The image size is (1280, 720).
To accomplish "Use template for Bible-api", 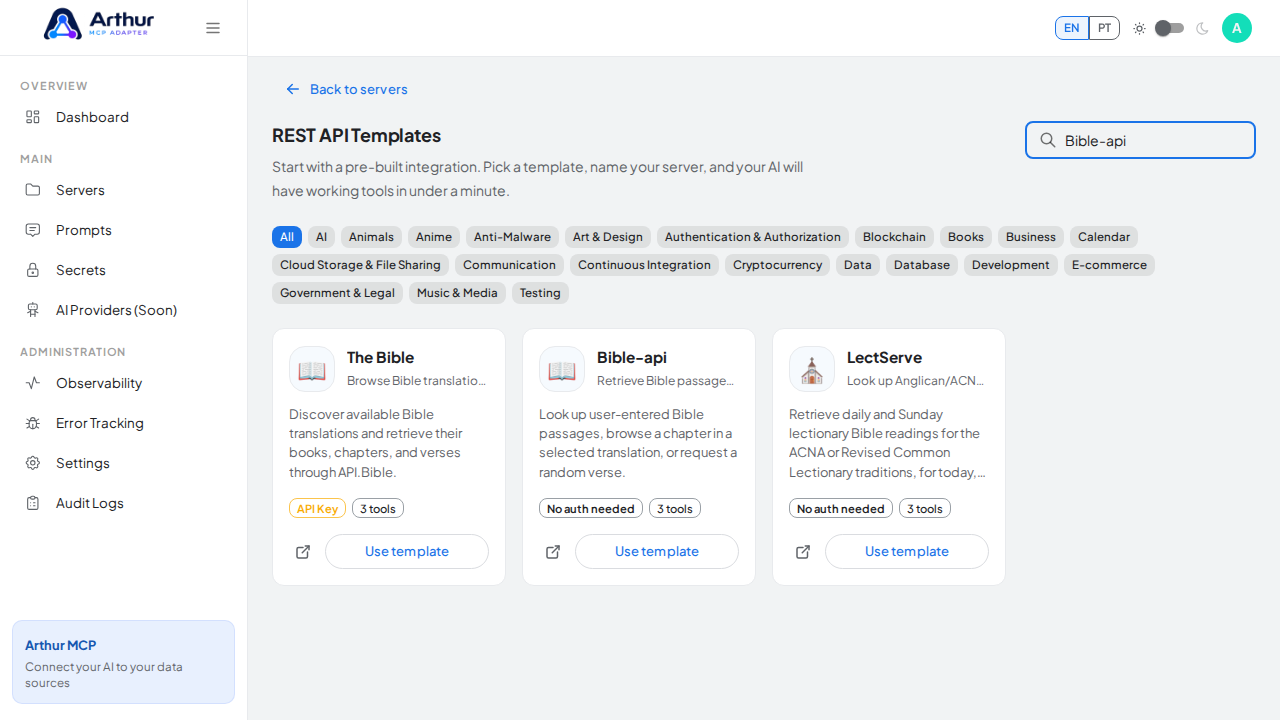I will pyautogui.click(x=657, y=552).
